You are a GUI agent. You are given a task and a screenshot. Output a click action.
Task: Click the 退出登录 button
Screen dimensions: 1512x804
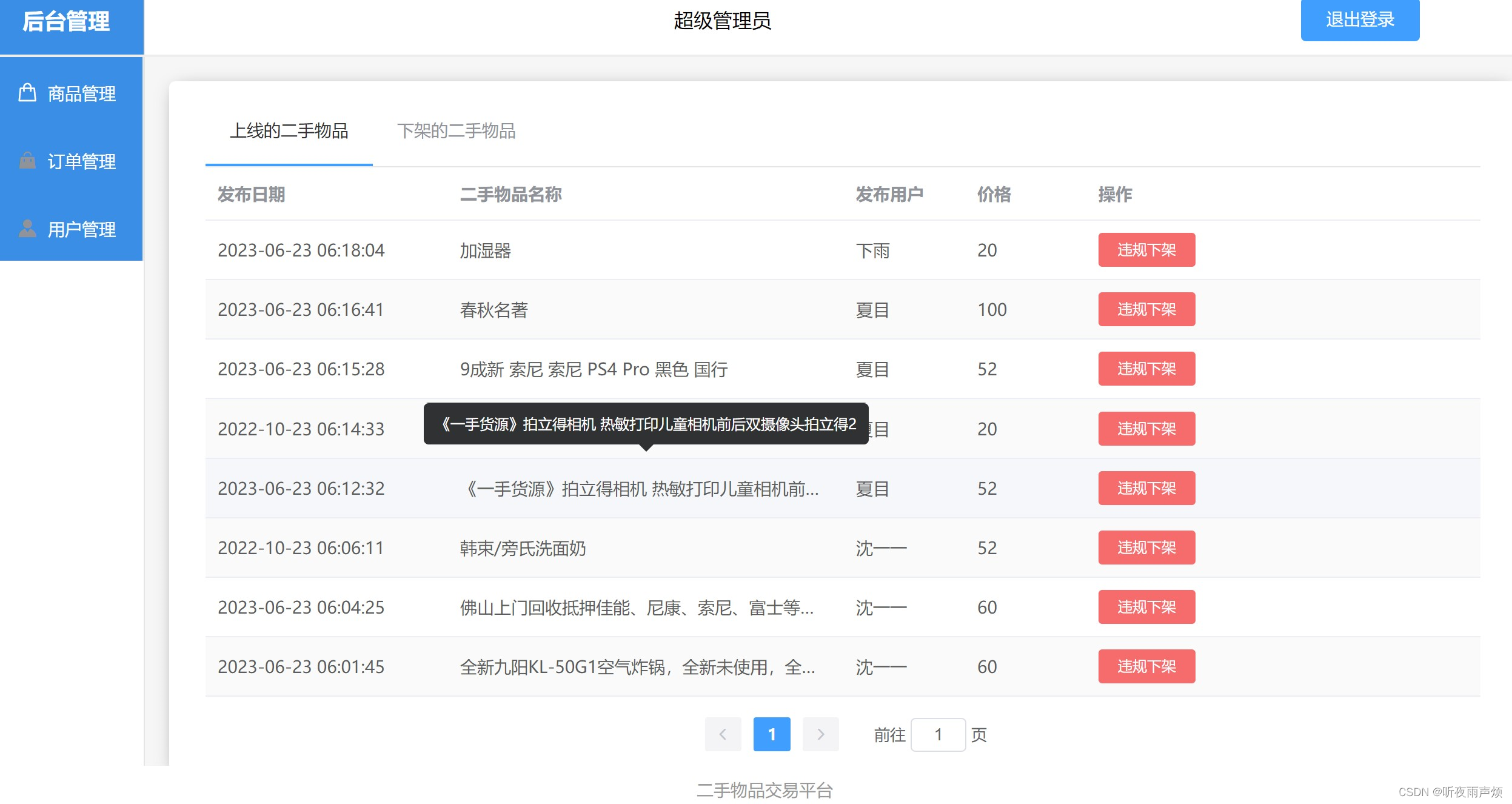point(1360,19)
